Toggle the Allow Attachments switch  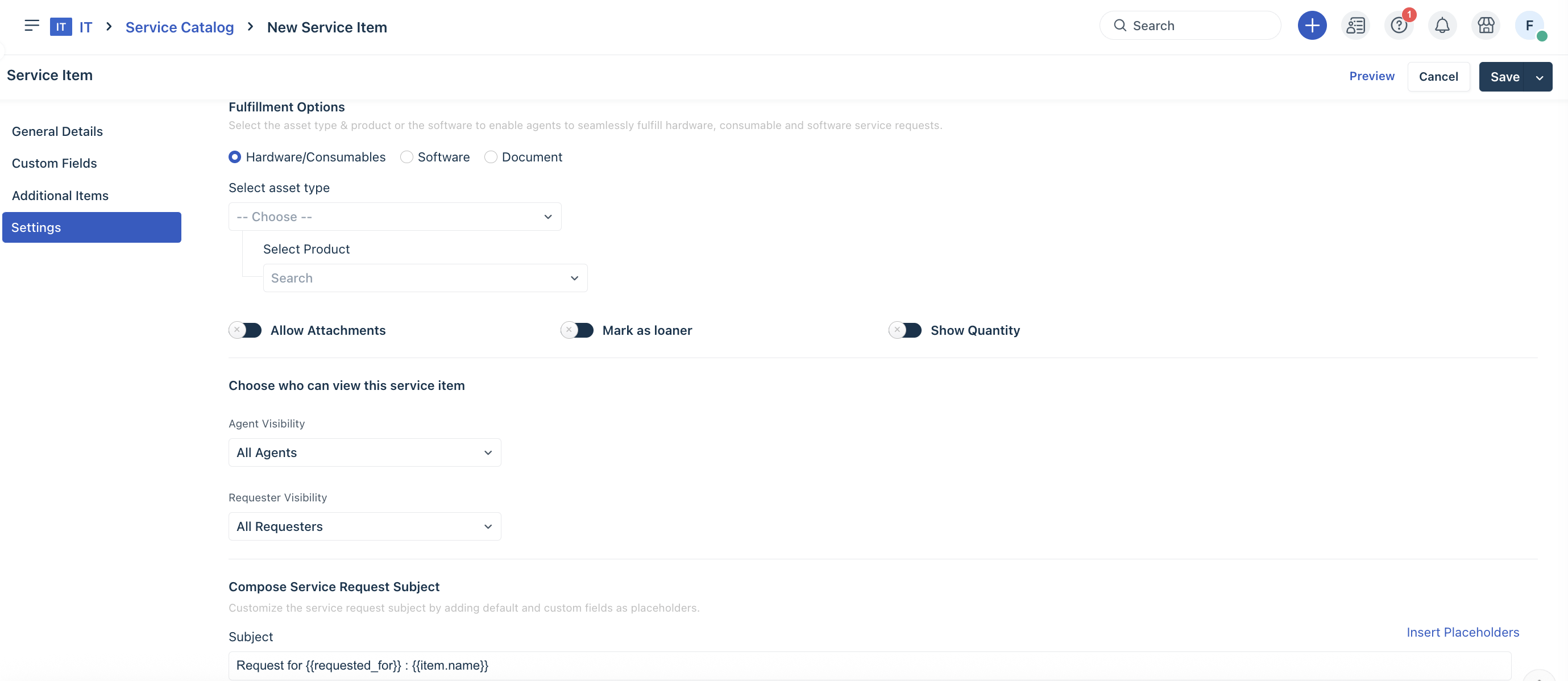[245, 330]
